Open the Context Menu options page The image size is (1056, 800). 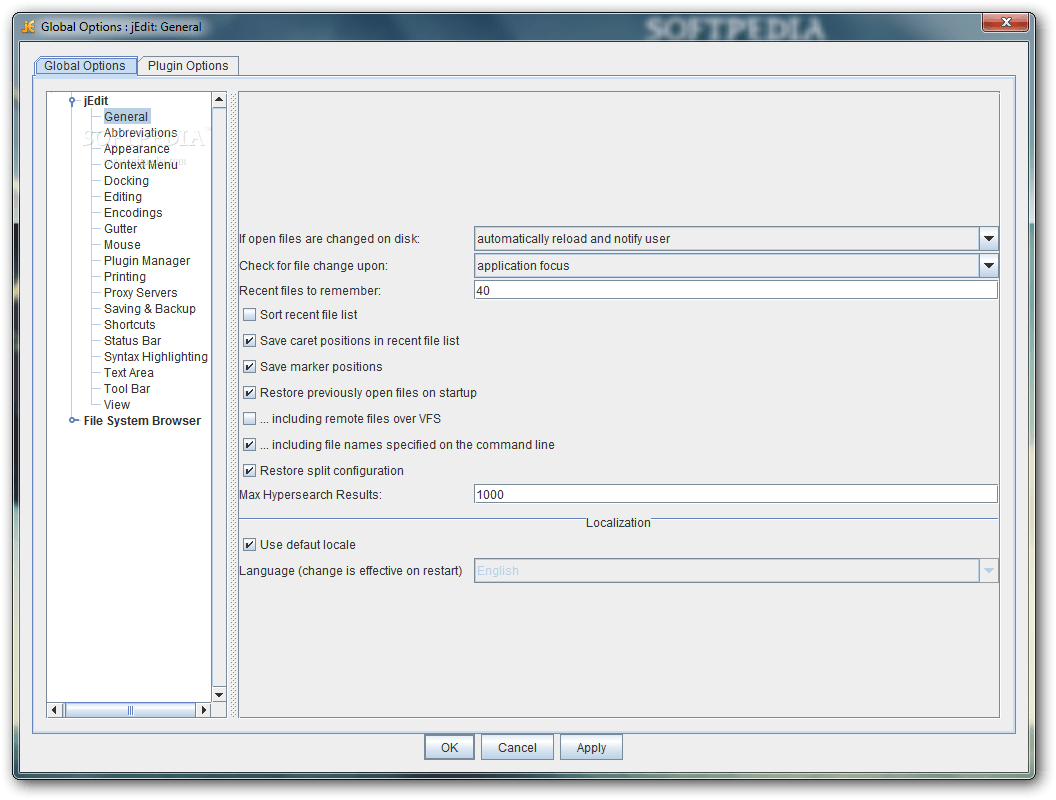point(141,165)
